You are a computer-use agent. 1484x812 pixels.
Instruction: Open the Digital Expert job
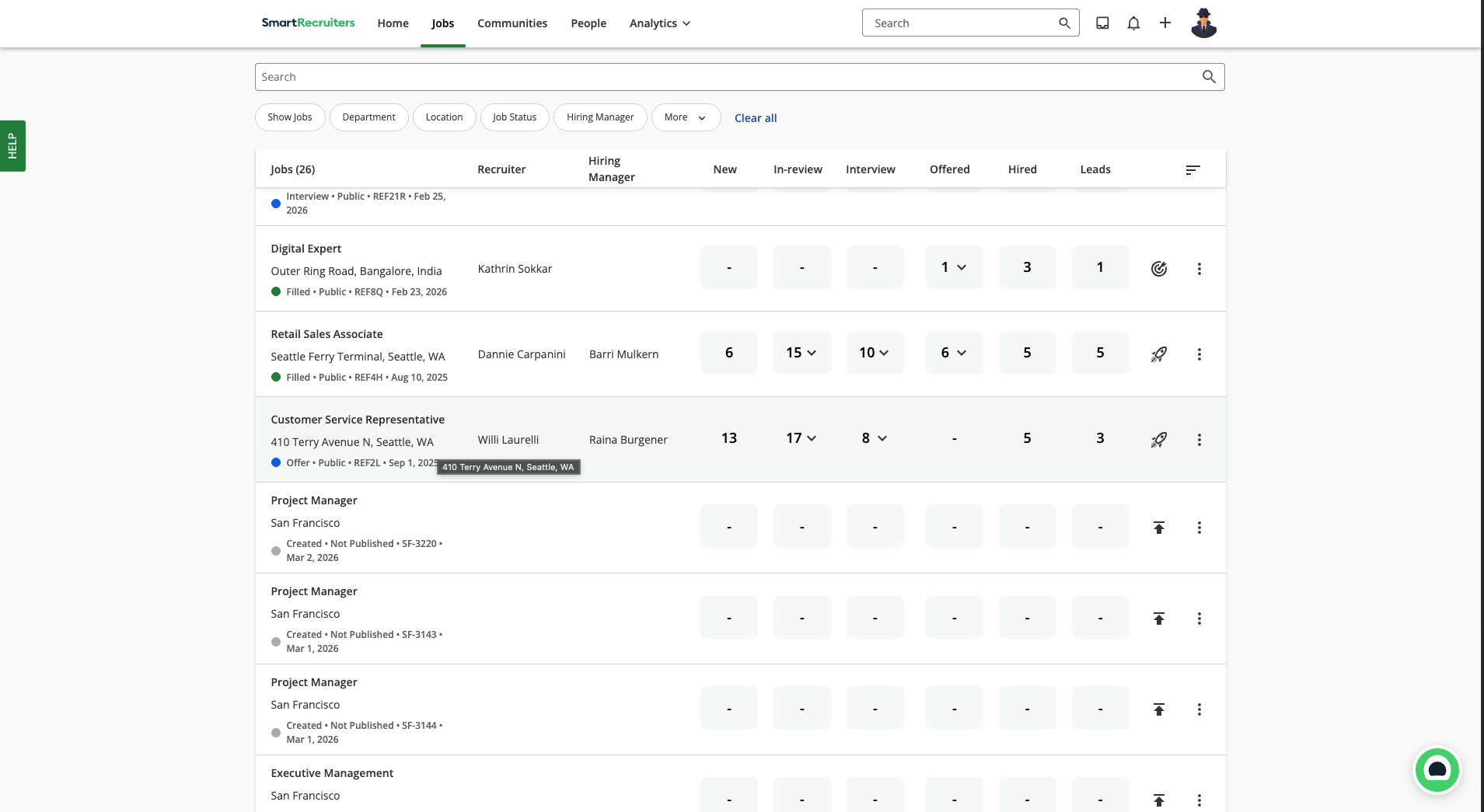[306, 249]
